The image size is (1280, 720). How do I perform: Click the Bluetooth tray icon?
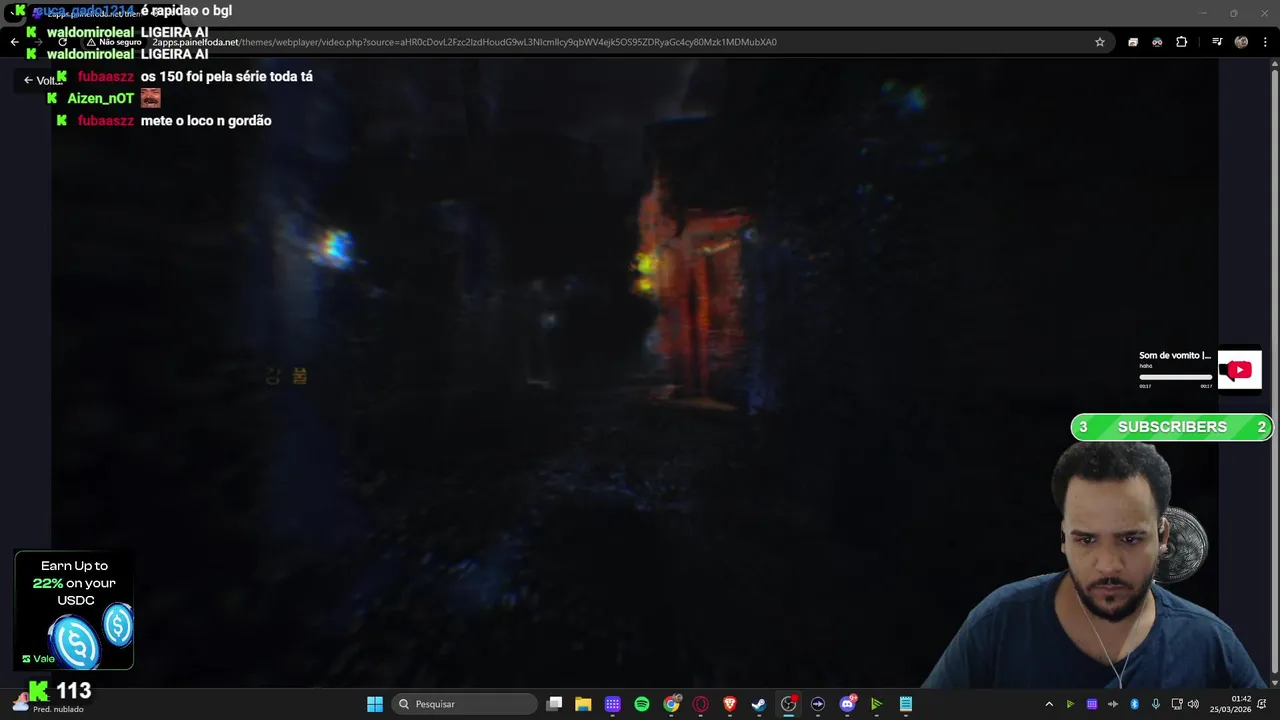1135,704
